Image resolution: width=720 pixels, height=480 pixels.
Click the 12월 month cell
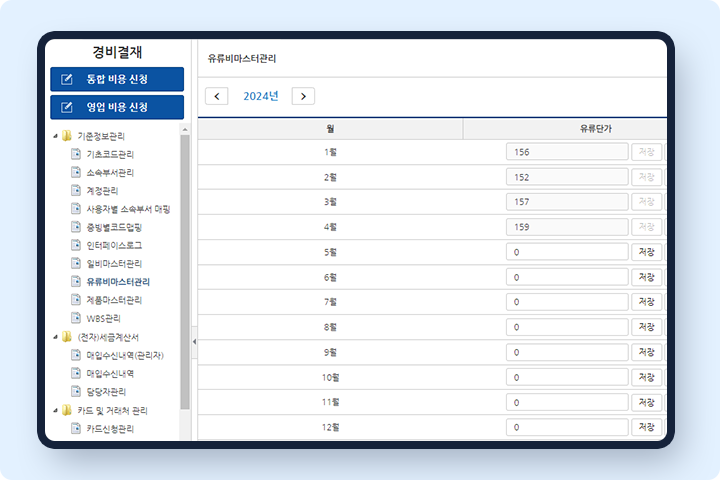[x=330, y=427]
